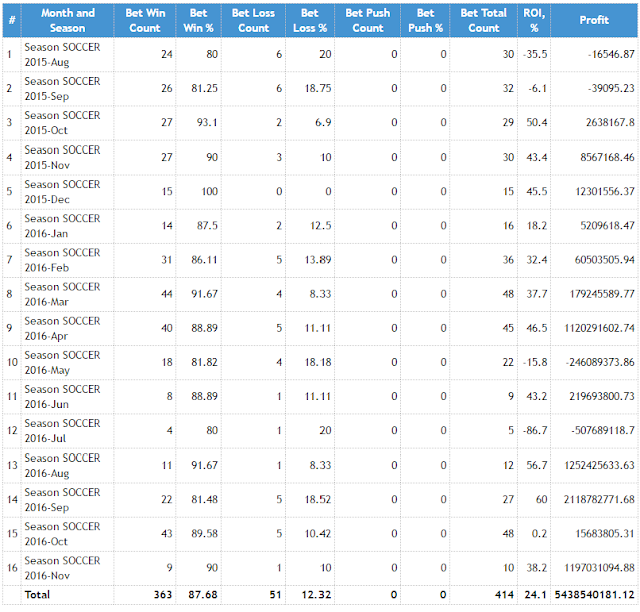
Task: Click total Bet Loss % 12.32
Action: [x=316, y=595]
